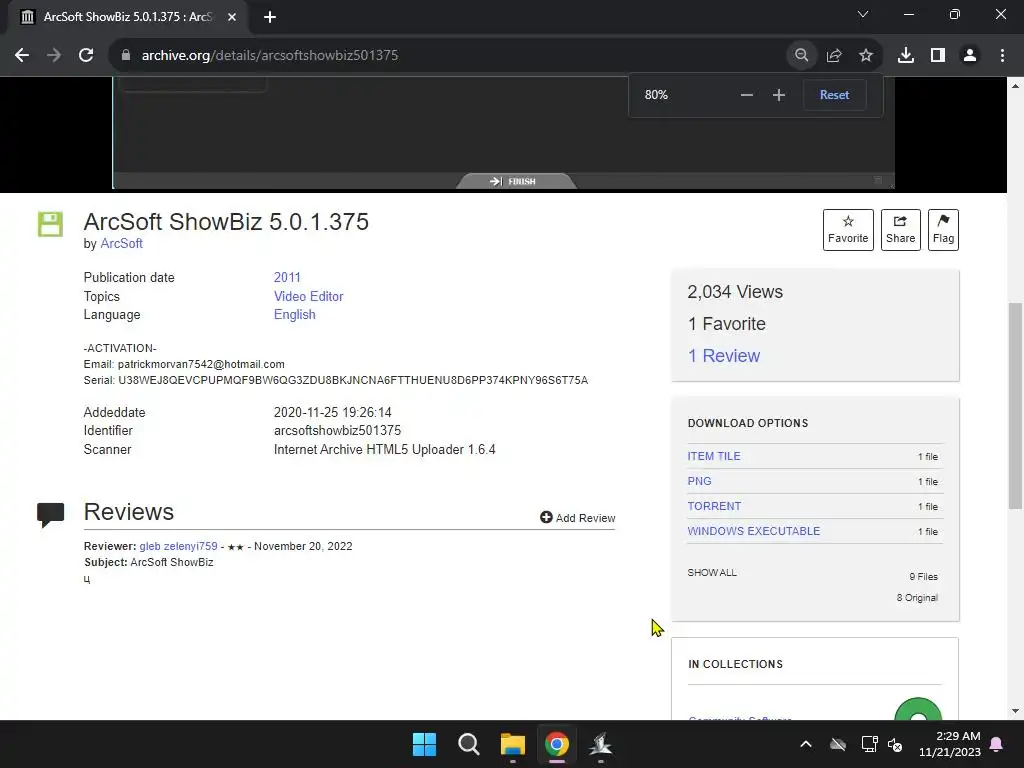
Task: Go back to the previous page
Action: point(22,56)
